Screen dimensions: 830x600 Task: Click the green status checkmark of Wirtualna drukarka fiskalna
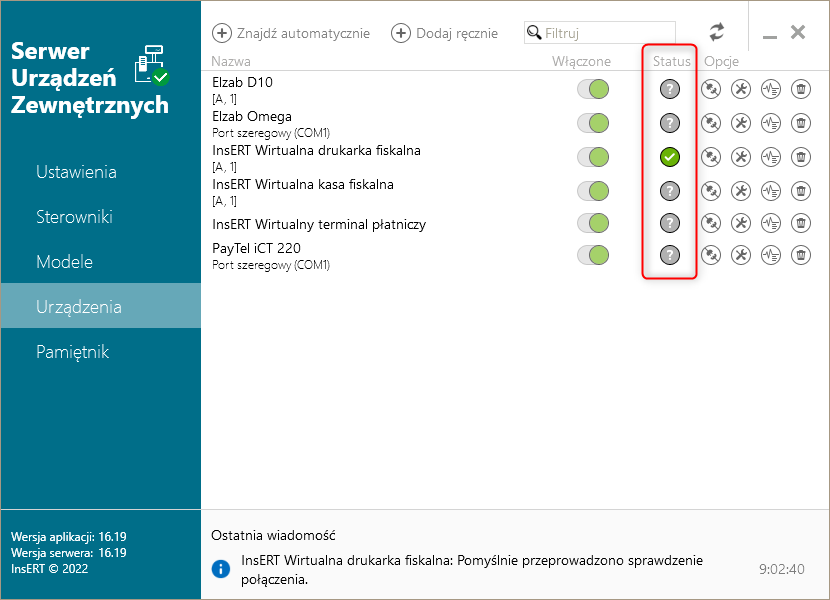click(670, 157)
